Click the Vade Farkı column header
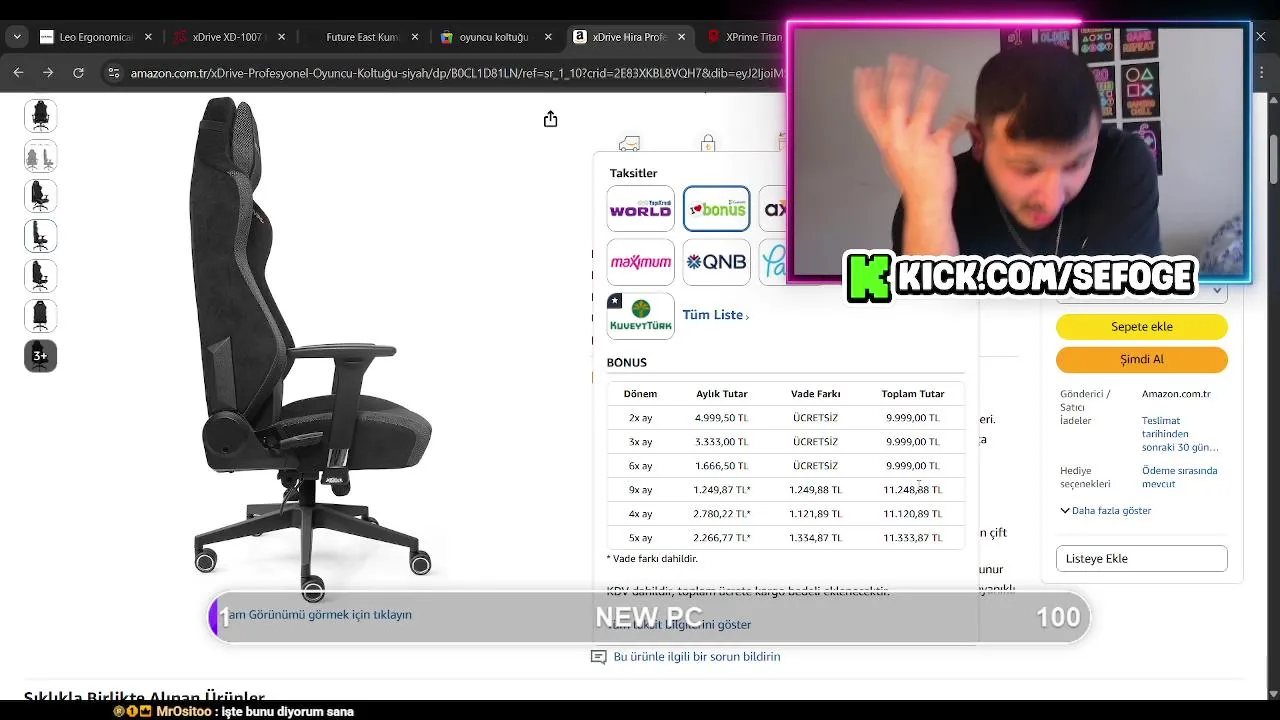1280x720 pixels. (x=815, y=394)
